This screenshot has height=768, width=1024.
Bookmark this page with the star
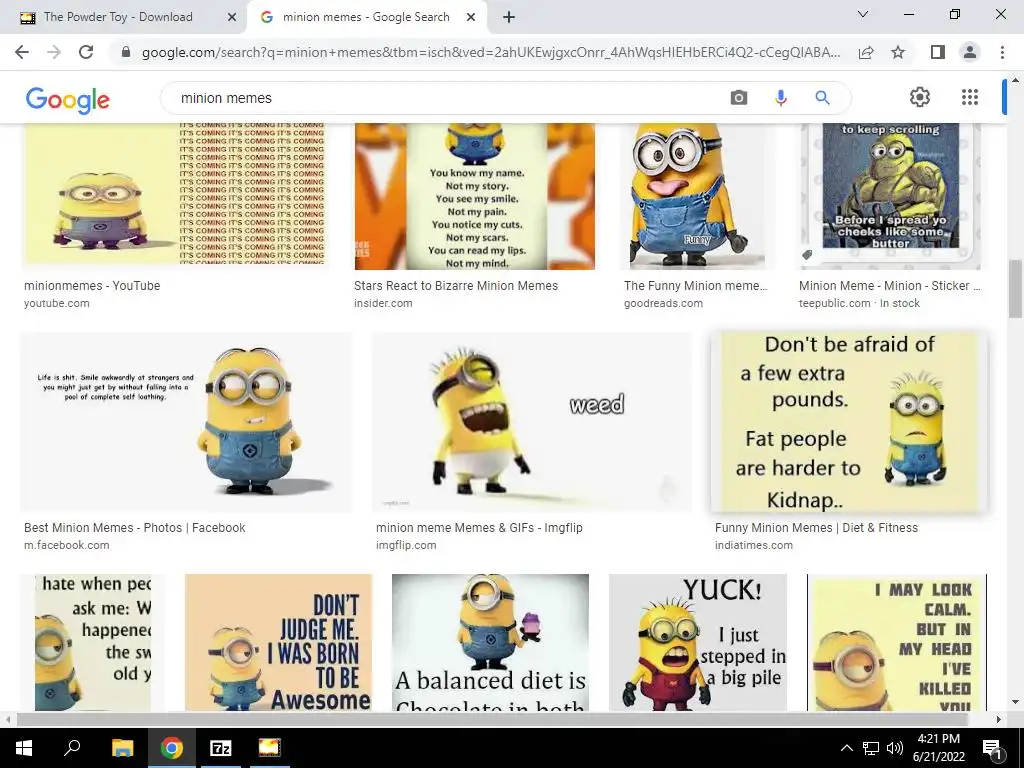(x=898, y=52)
